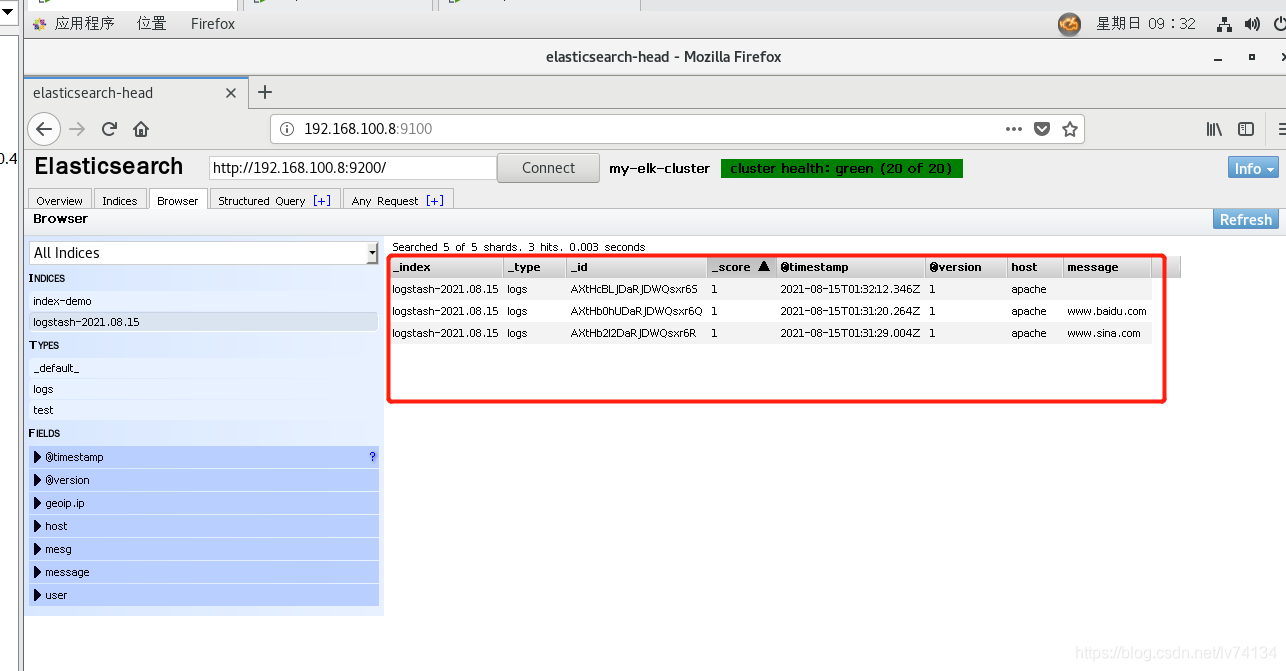Click the id AXtHcBLJDaRJDWQsxr6S
Screen dimensions: 1286x671
tap(634, 289)
